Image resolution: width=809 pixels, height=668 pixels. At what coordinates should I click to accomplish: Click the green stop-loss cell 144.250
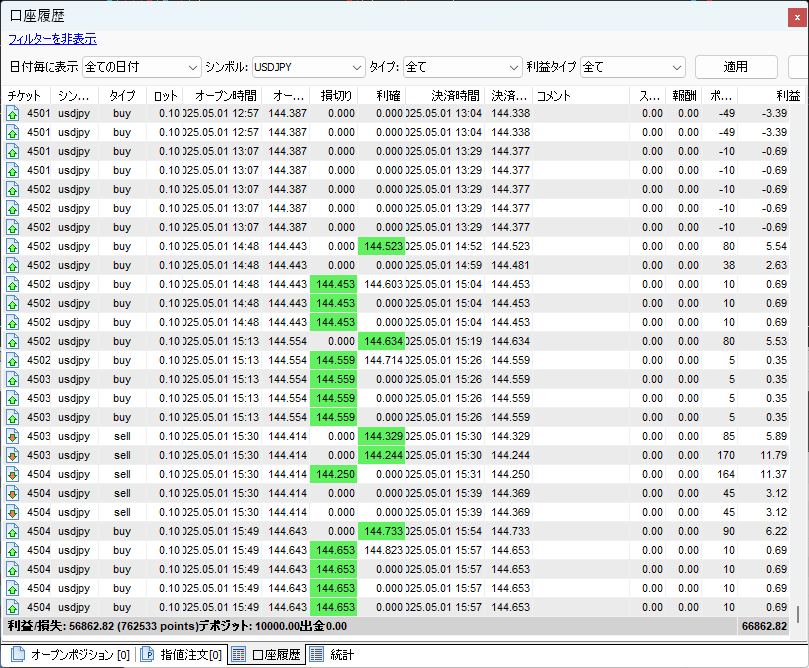click(x=334, y=475)
